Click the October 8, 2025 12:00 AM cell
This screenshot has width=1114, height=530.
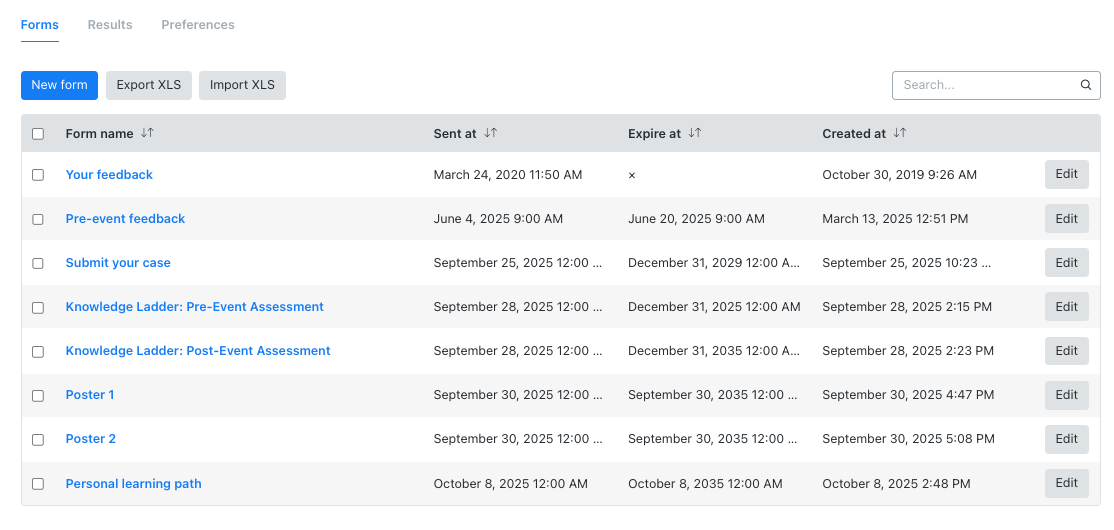click(510, 484)
